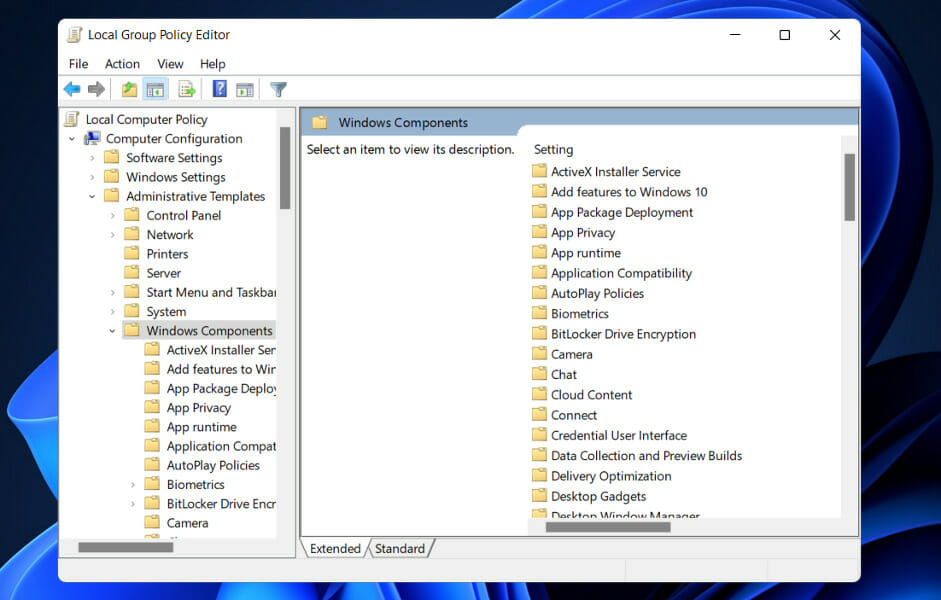The image size is (941, 600).
Task: Select AutoPlay Policies in the Setting list
Action: [597, 293]
